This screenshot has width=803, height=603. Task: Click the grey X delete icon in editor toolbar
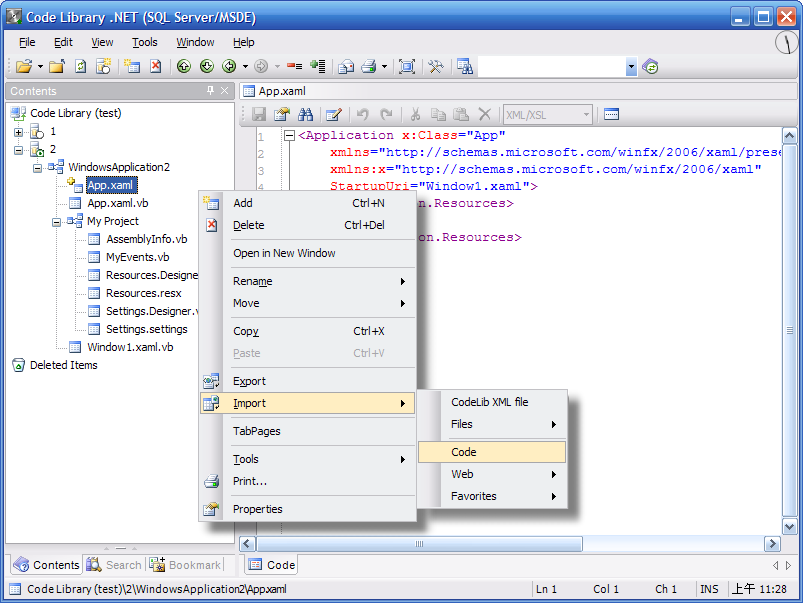(484, 114)
